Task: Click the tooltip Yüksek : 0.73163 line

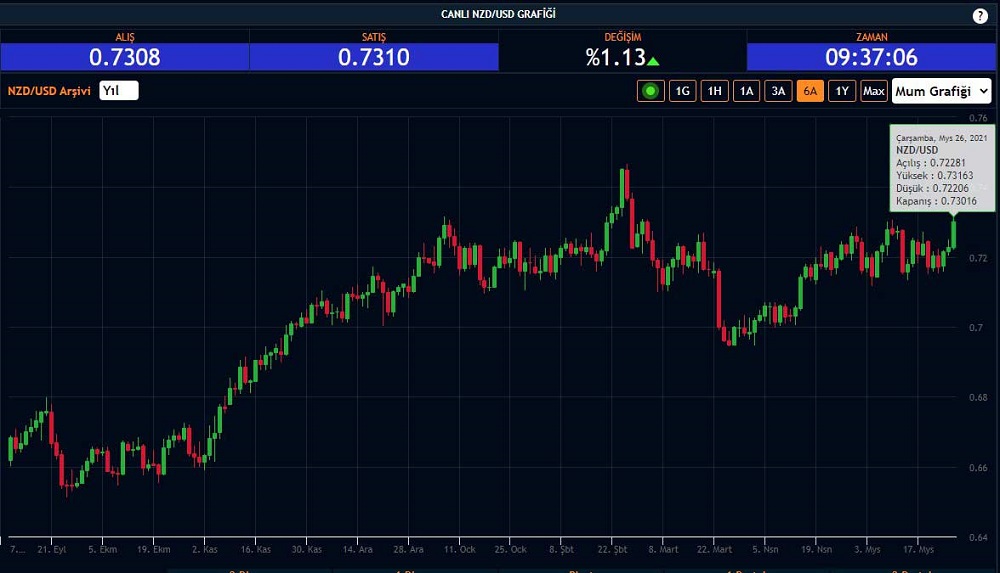Action: pyautogui.click(x=934, y=175)
